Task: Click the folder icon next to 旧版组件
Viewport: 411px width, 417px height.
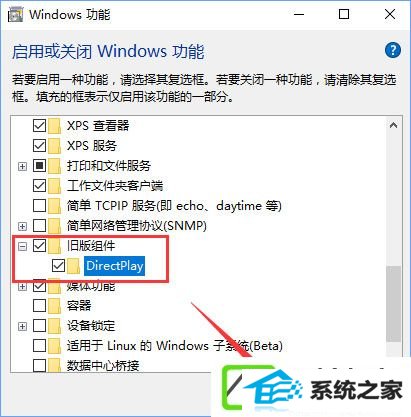Action: [54, 246]
